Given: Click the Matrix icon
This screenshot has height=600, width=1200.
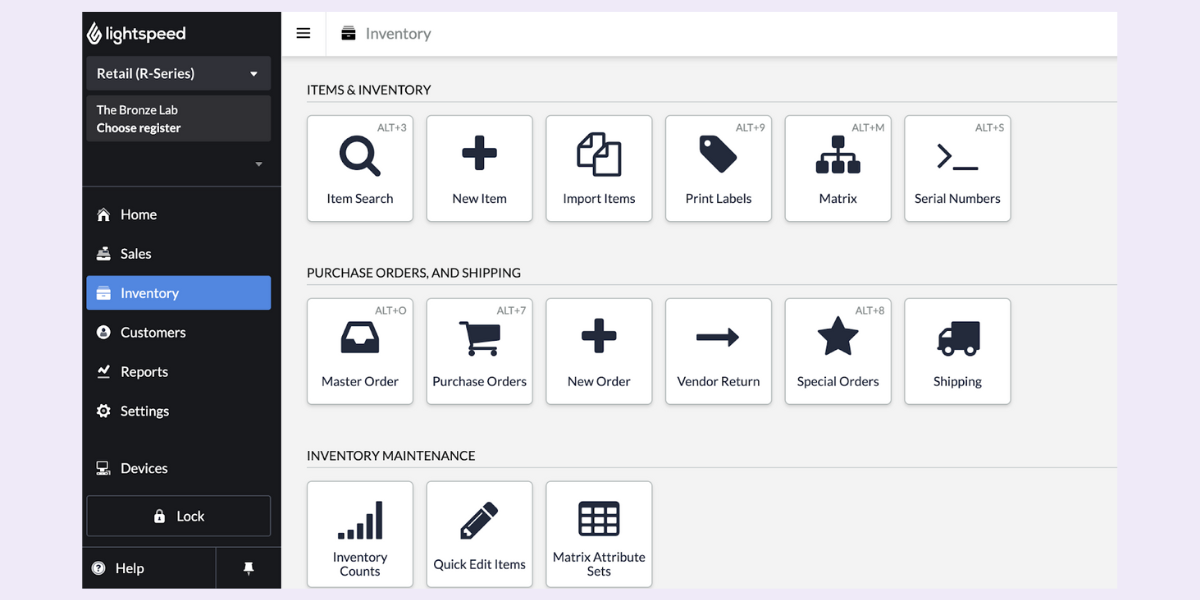Looking at the screenshot, I should tap(837, 168).
